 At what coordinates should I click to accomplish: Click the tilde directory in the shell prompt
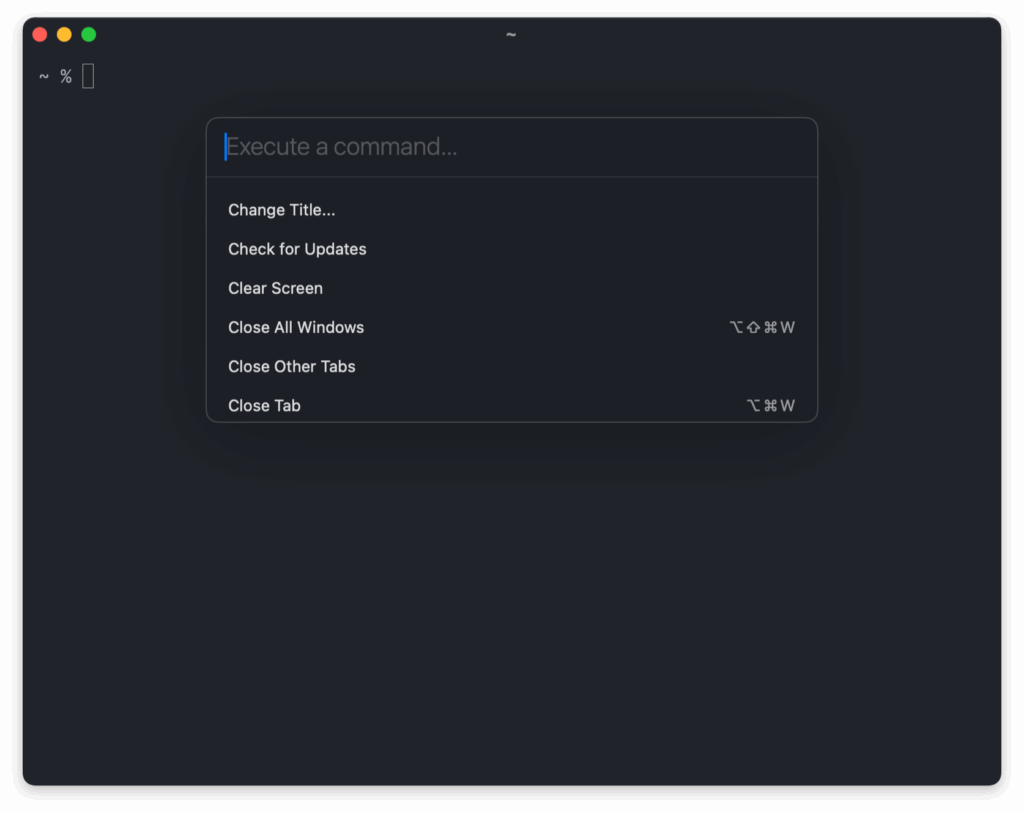[44, 77]
